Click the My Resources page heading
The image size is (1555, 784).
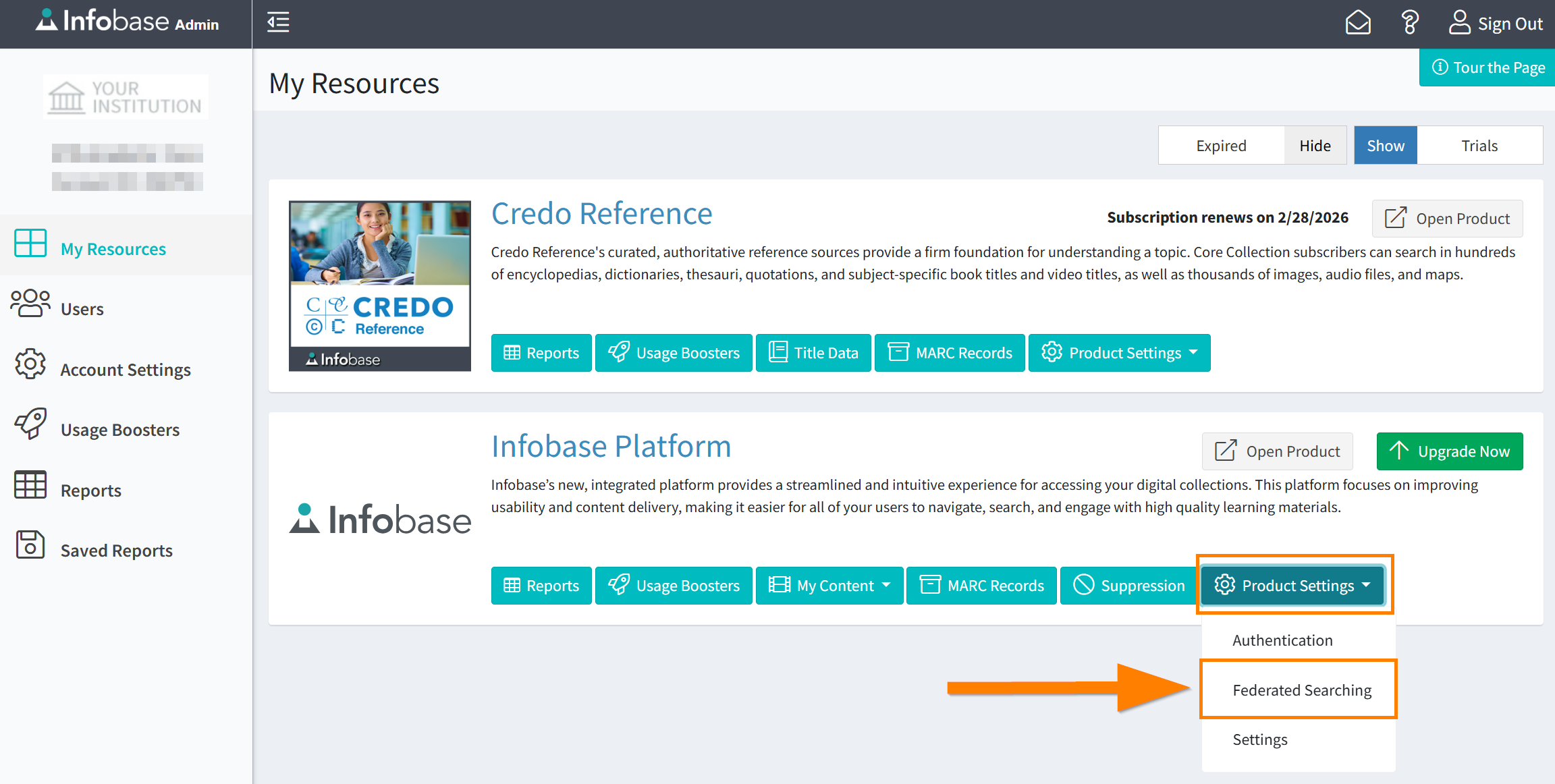pyautogui.click(x=354, y=84)
